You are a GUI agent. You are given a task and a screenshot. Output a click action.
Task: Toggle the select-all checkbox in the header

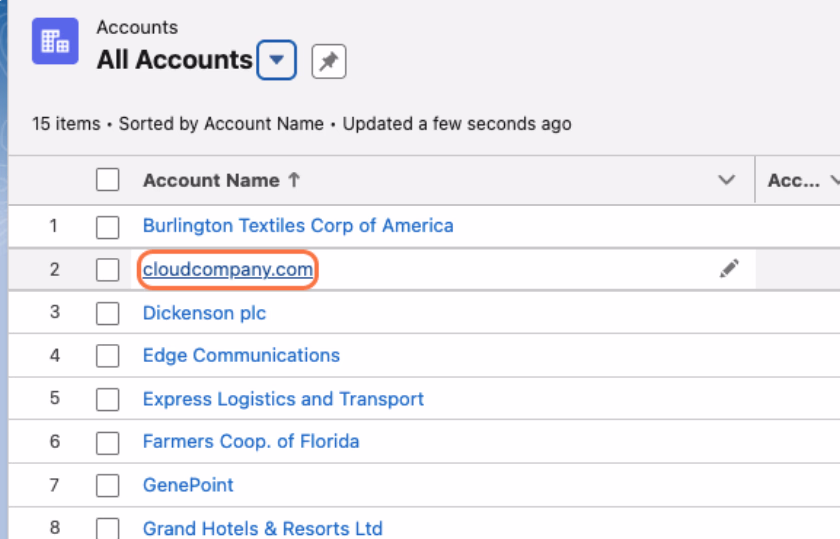(108, 179)
